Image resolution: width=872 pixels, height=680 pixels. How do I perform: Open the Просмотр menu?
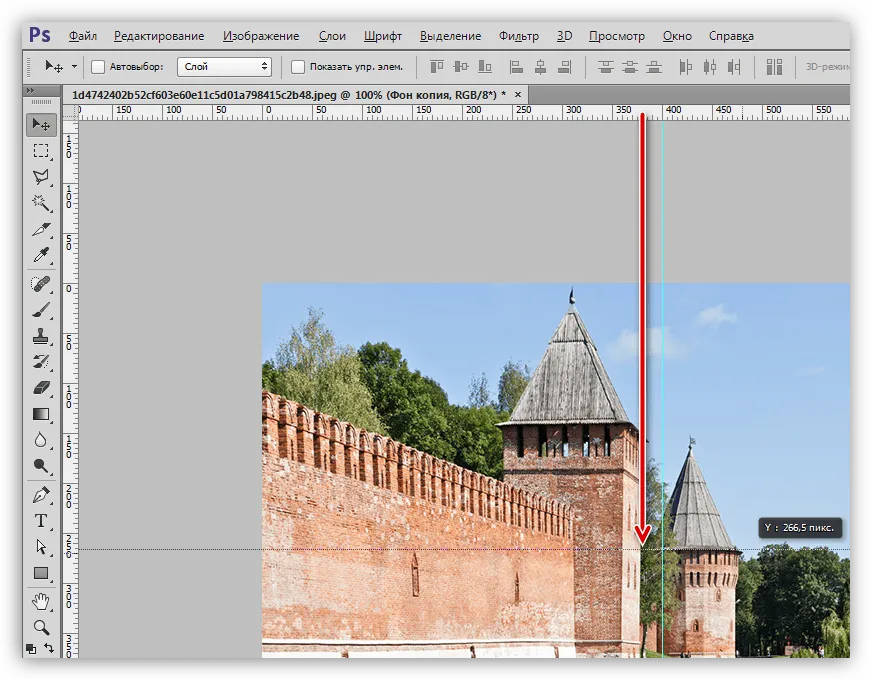[617, 36]
